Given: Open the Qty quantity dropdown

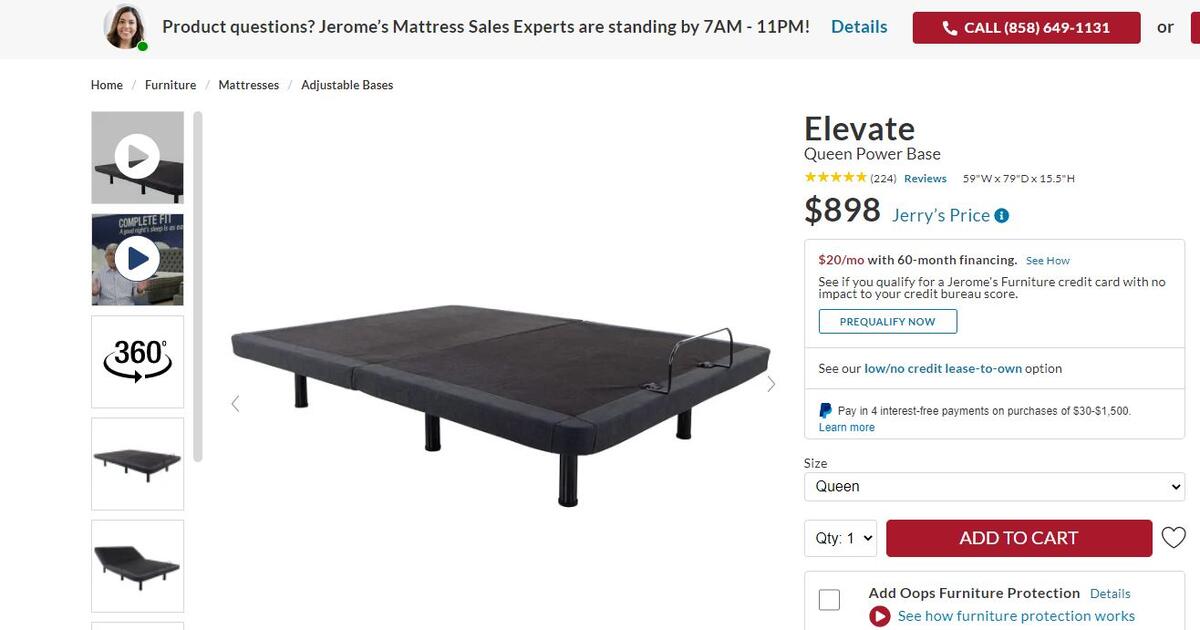Looking at the screenshot, I should click(840, 537).
